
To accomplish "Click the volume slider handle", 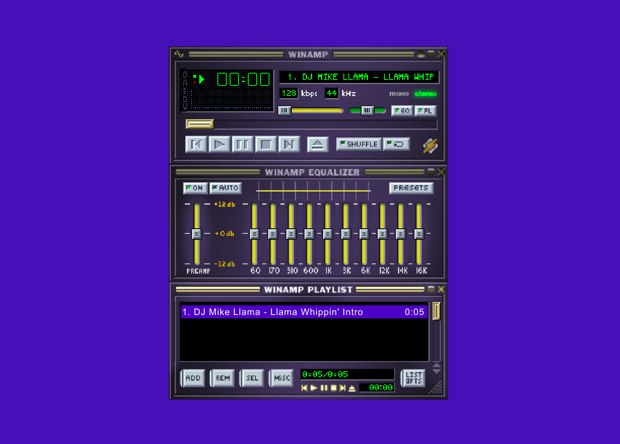I will (x=284, y=111).
